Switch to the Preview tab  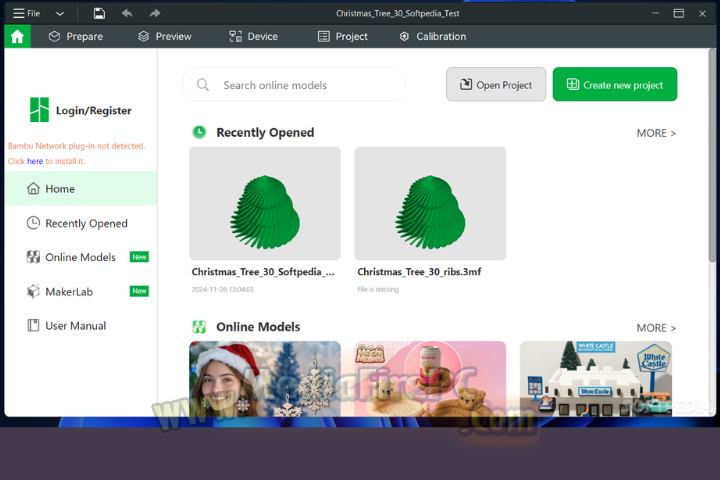[x=164, y=36]
